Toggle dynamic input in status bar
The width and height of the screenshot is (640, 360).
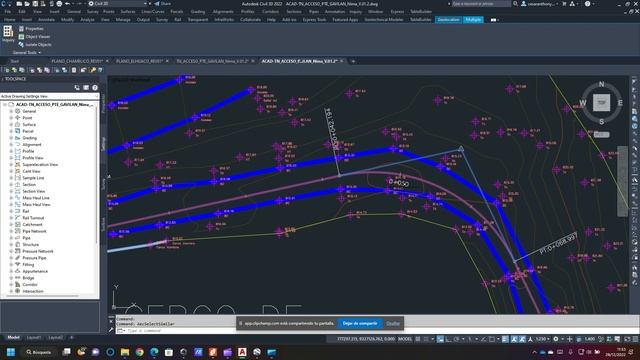(440, 339)
